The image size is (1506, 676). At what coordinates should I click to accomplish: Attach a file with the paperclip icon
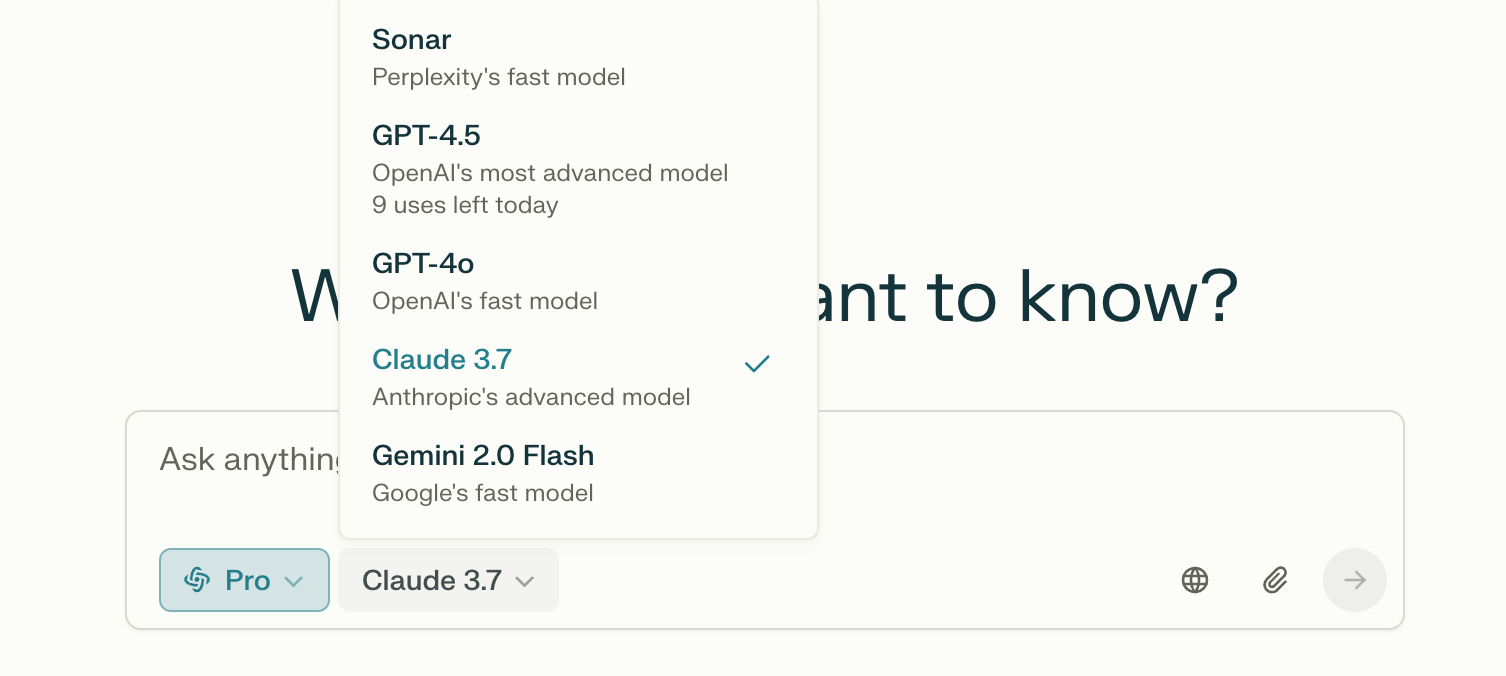click(x=1275, y=580)
